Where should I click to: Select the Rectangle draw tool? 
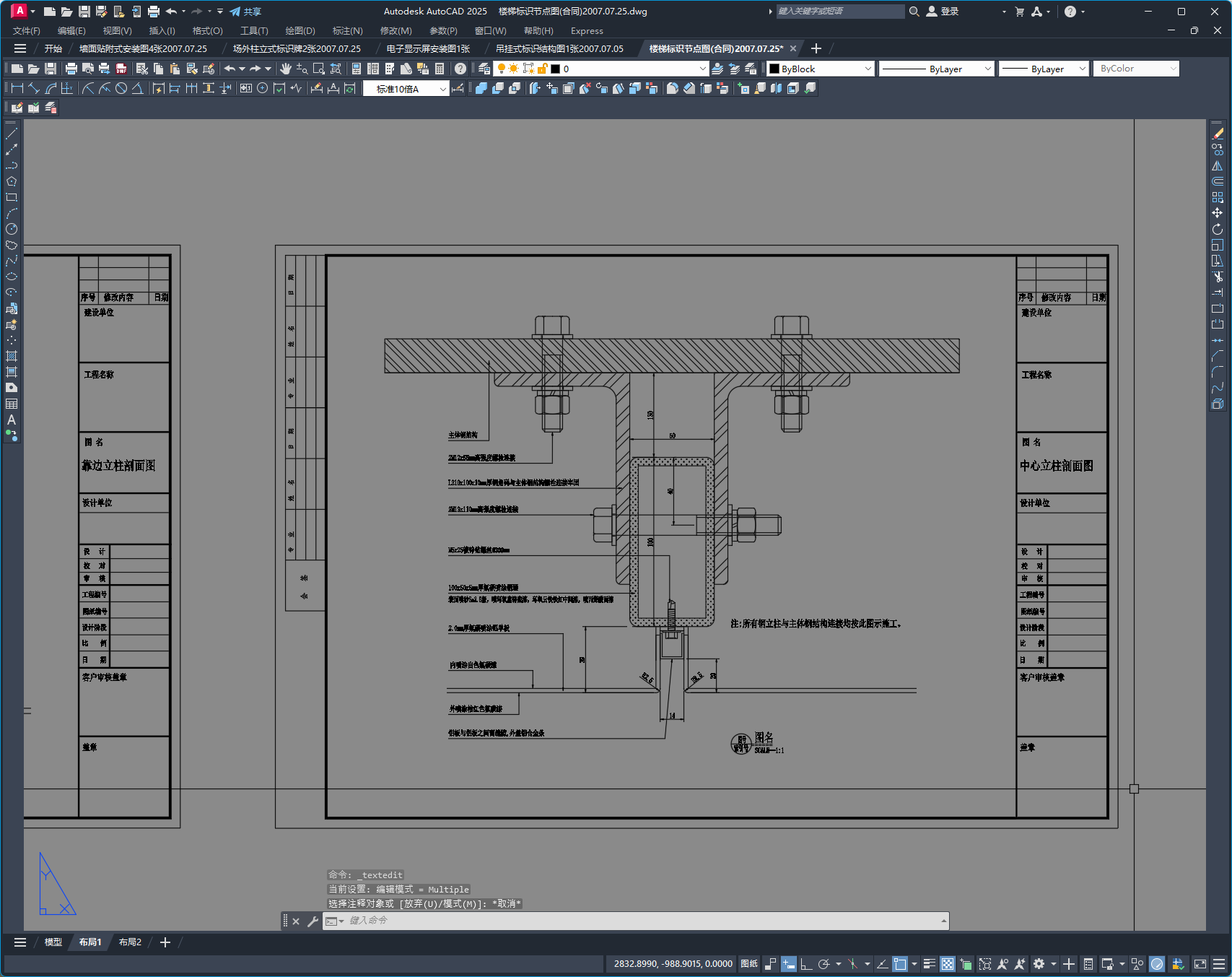[x=12, y=197]
